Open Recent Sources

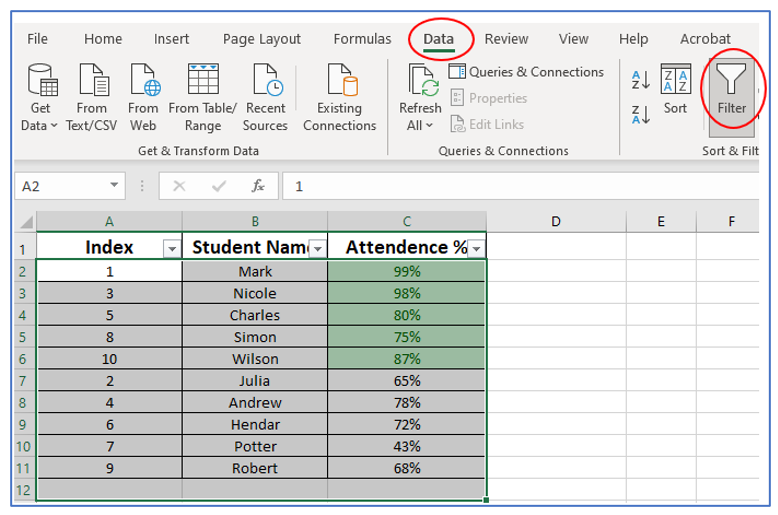click(265, 98)
